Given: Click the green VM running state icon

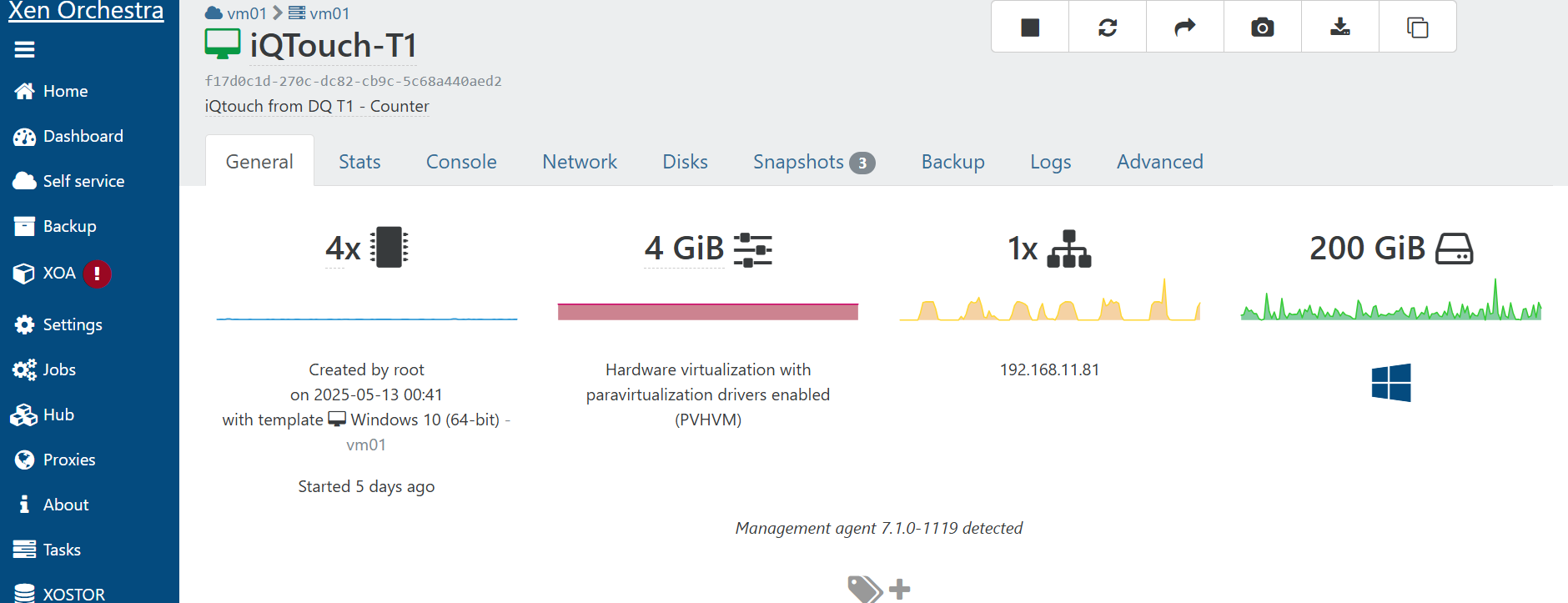Looking at the screenshot, I should tap(223, 44).
